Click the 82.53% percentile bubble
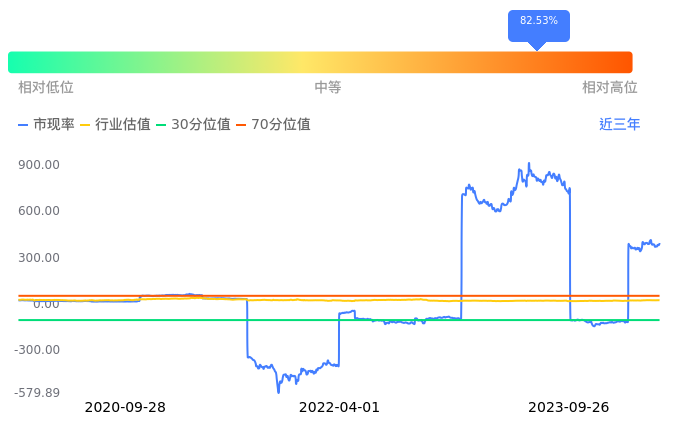The height and width of the screenshot is (442, 686). [x=539, y=22]
